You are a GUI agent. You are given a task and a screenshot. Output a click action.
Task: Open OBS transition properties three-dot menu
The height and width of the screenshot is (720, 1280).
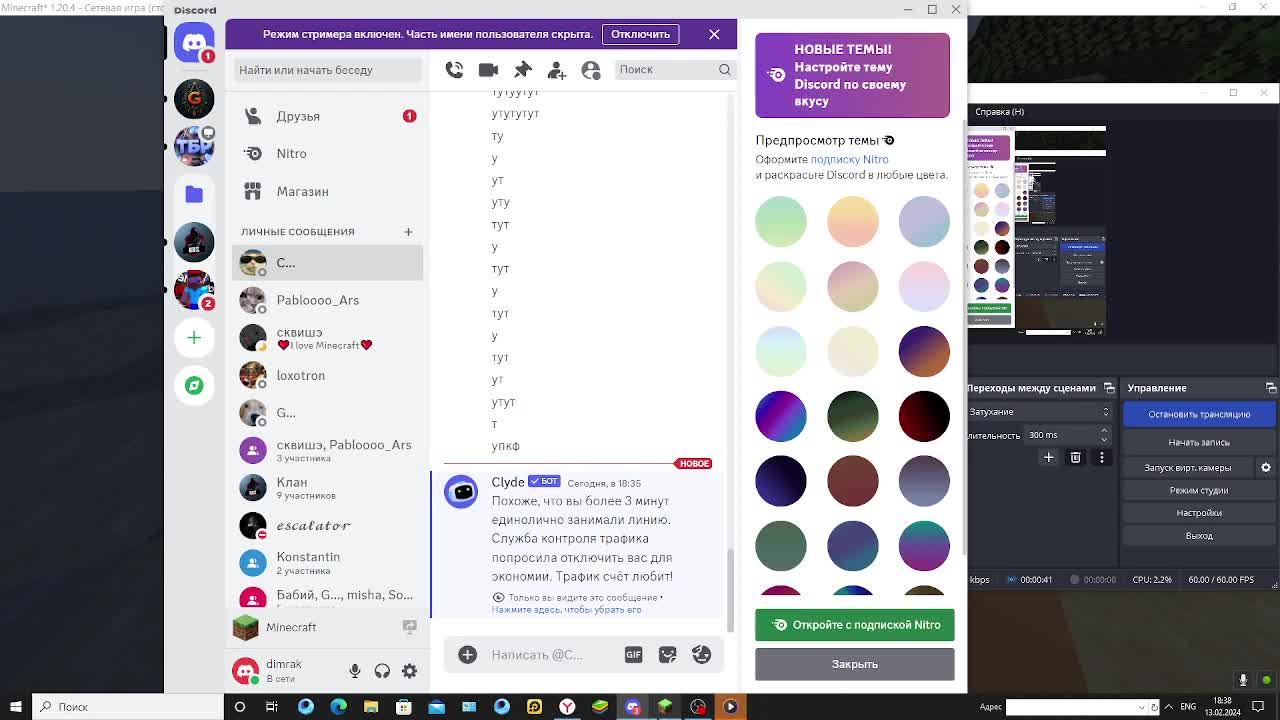click(1102, 457)
